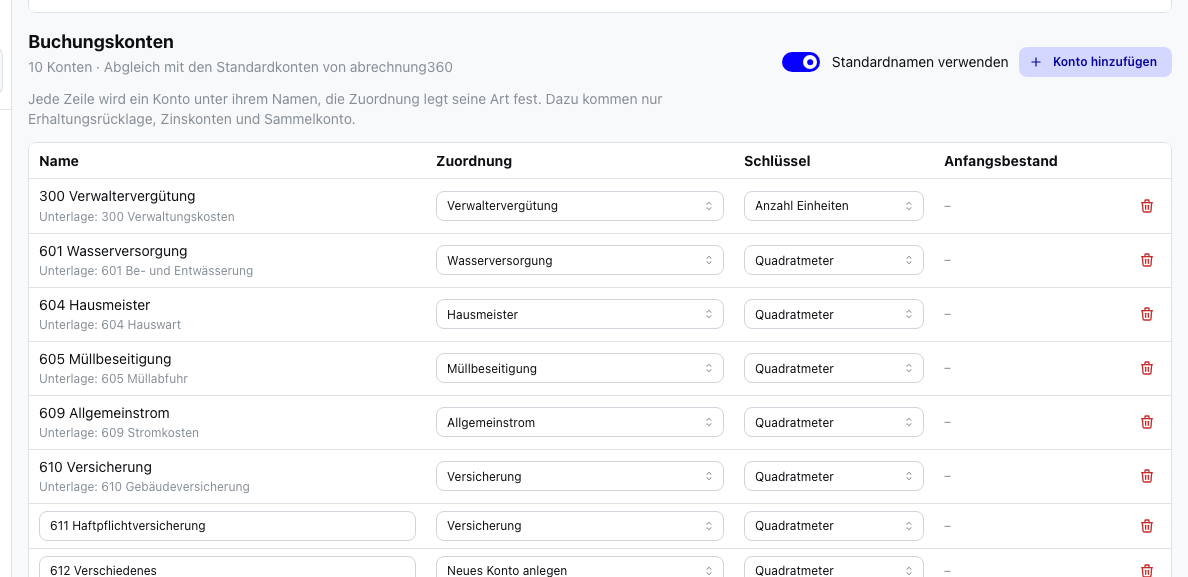Open the Neues Konto anlegen dropdown
This screenshot has width=1188, height=577.
coord(580,567)
